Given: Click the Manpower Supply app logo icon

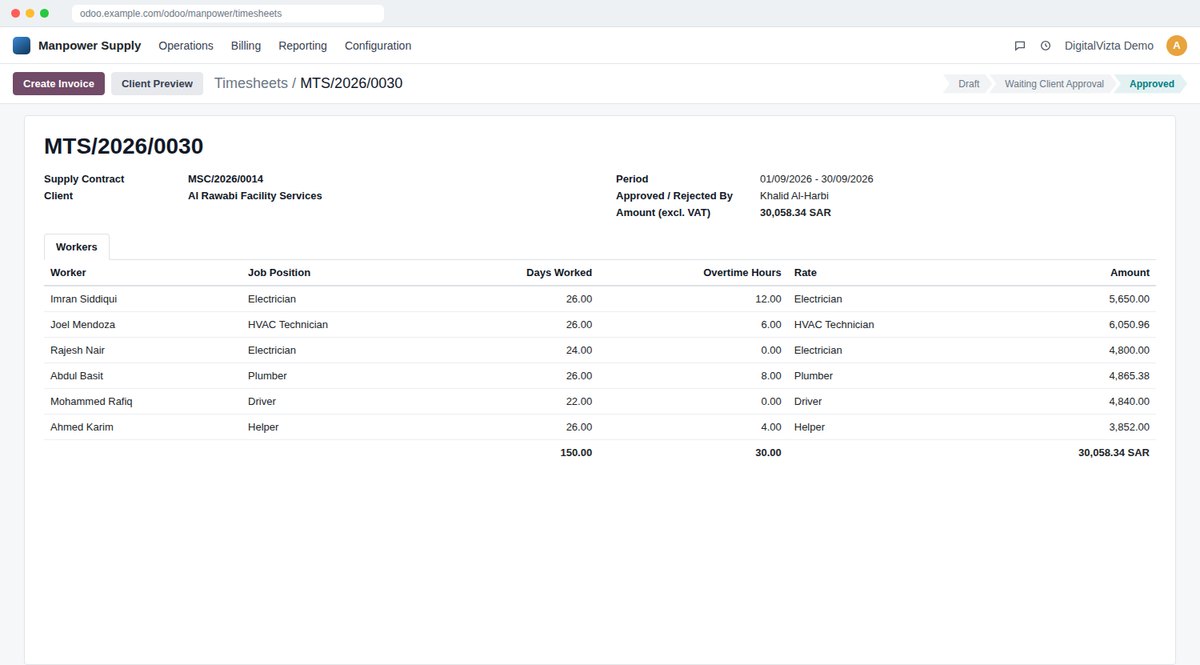Looking at the screenshot, I should [x=21, y=45].
